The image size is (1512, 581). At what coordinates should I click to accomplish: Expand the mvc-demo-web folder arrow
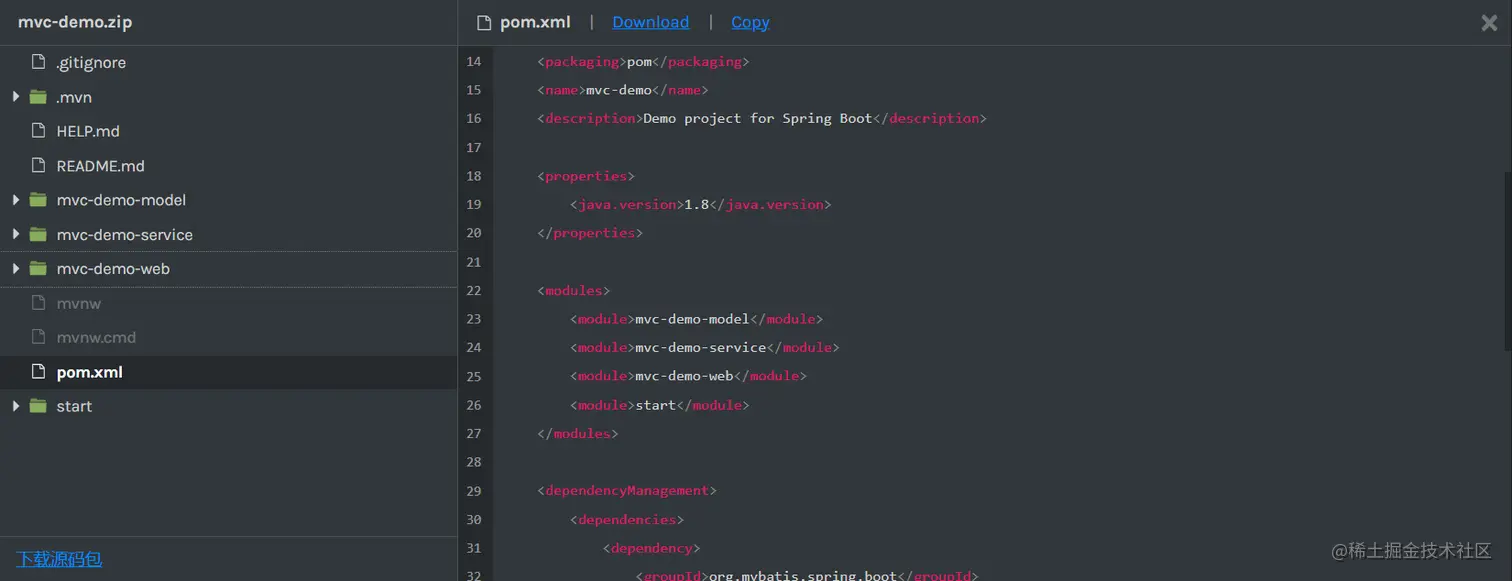pyautogui.click(x=16, y=269)
